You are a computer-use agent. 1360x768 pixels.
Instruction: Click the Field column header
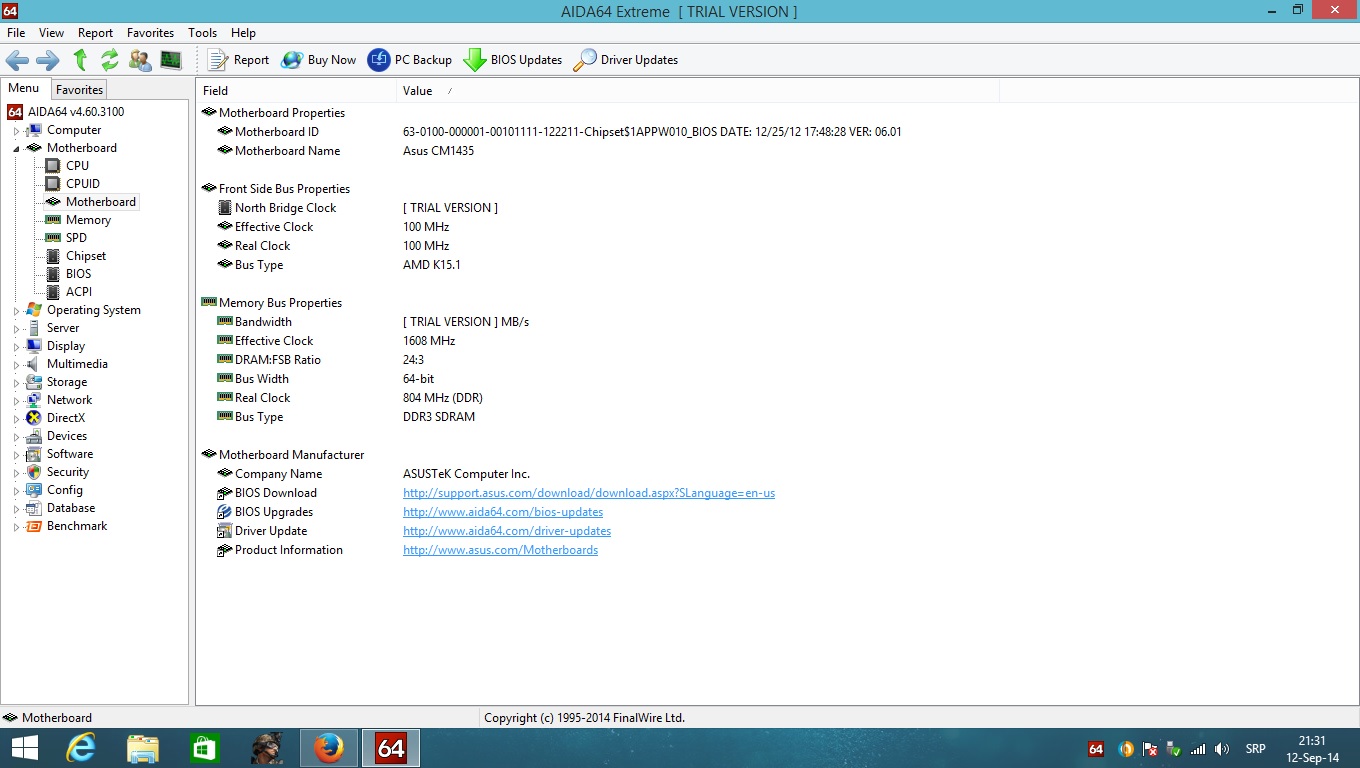coord(296,91)
